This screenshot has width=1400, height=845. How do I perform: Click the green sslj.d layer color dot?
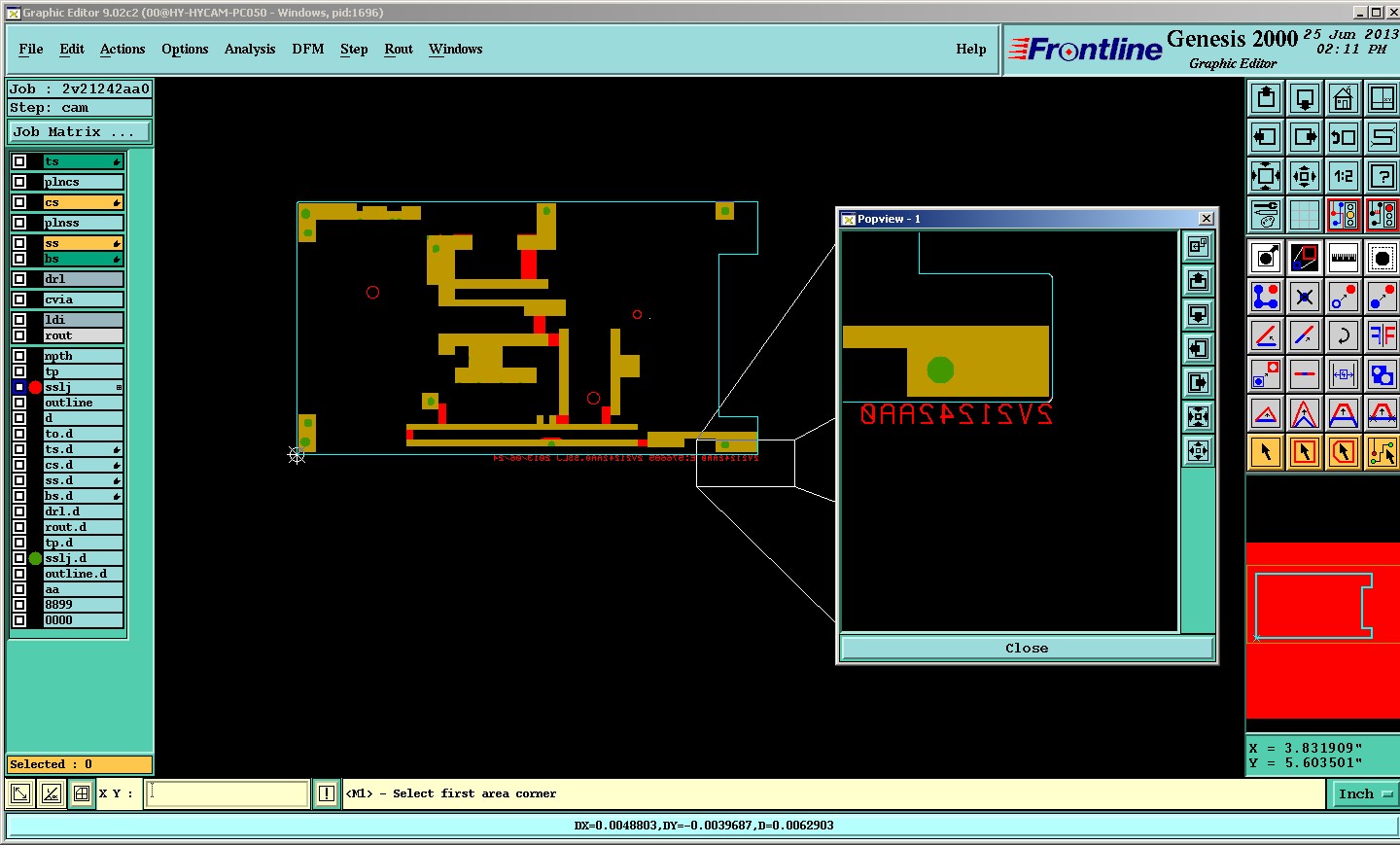point(36,558)
